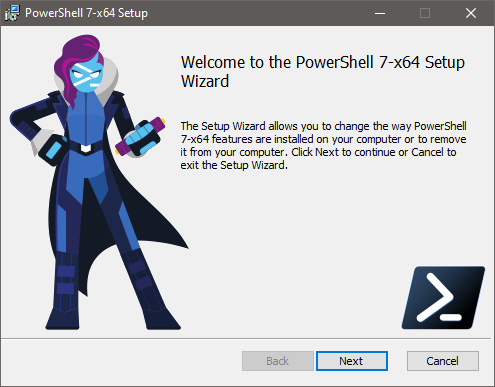Exit setup with the Cancel button
Image resolution: width=495 pixels, height=387 pixels.
pos(443,361)
